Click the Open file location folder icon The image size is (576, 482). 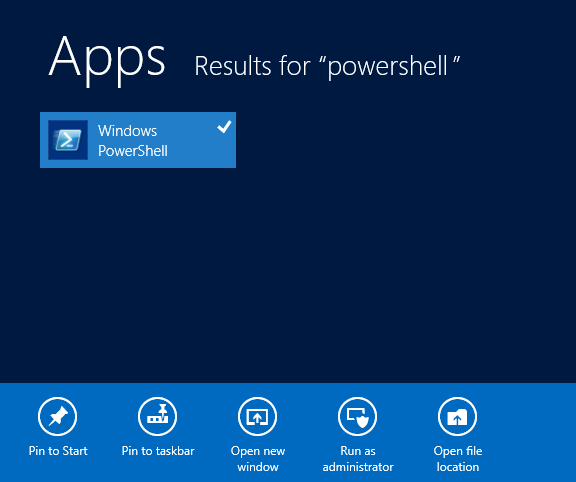pyautogui.click(x=457, y=416)
